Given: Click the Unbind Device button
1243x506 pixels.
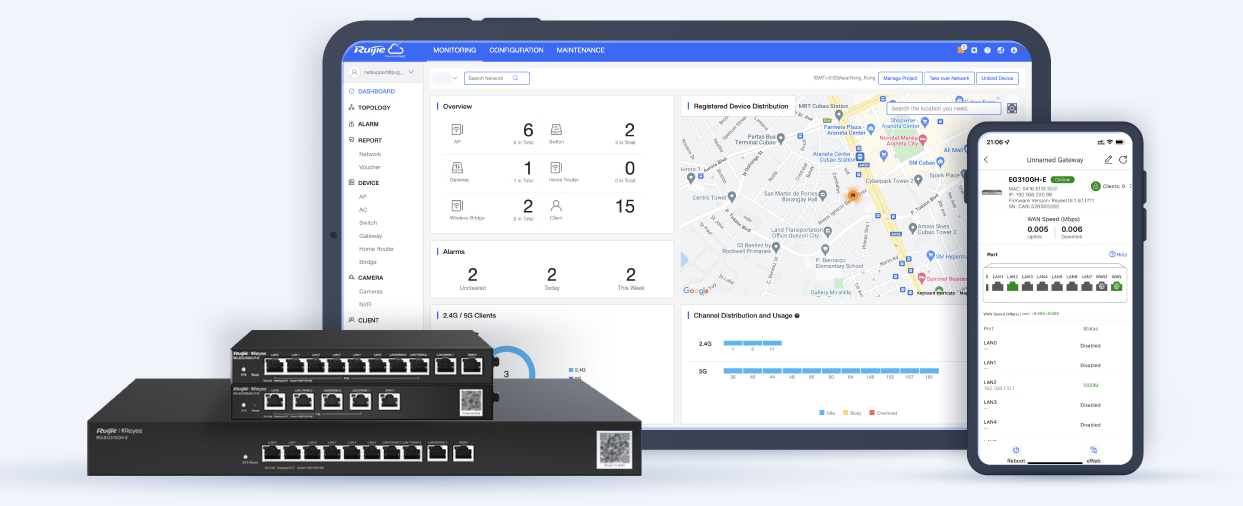Looking at the screenshot, I should (997, 78).
